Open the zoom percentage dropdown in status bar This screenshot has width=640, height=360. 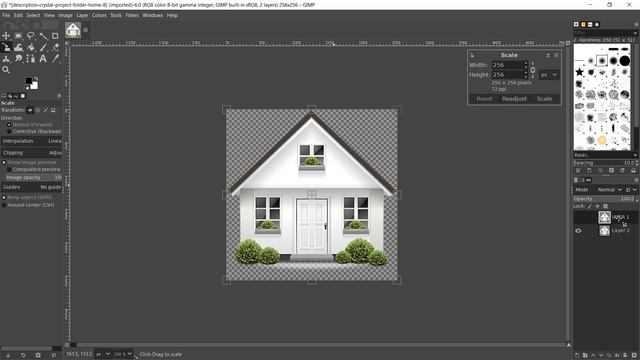122,354
